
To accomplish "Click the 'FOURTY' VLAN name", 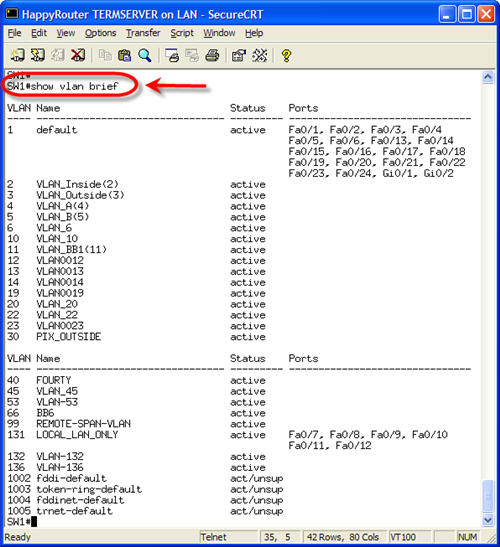I will (54, 380).
